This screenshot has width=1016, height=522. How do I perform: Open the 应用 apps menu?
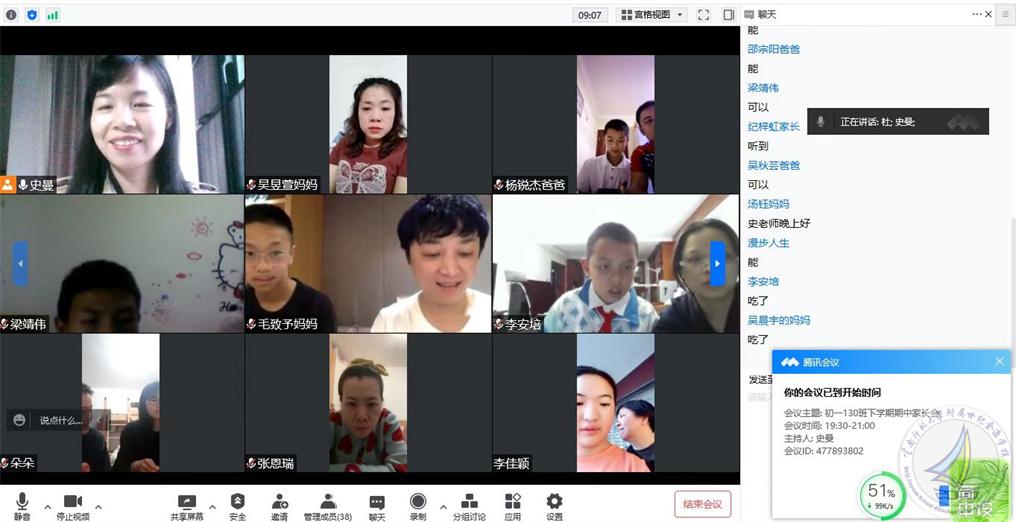513,506
